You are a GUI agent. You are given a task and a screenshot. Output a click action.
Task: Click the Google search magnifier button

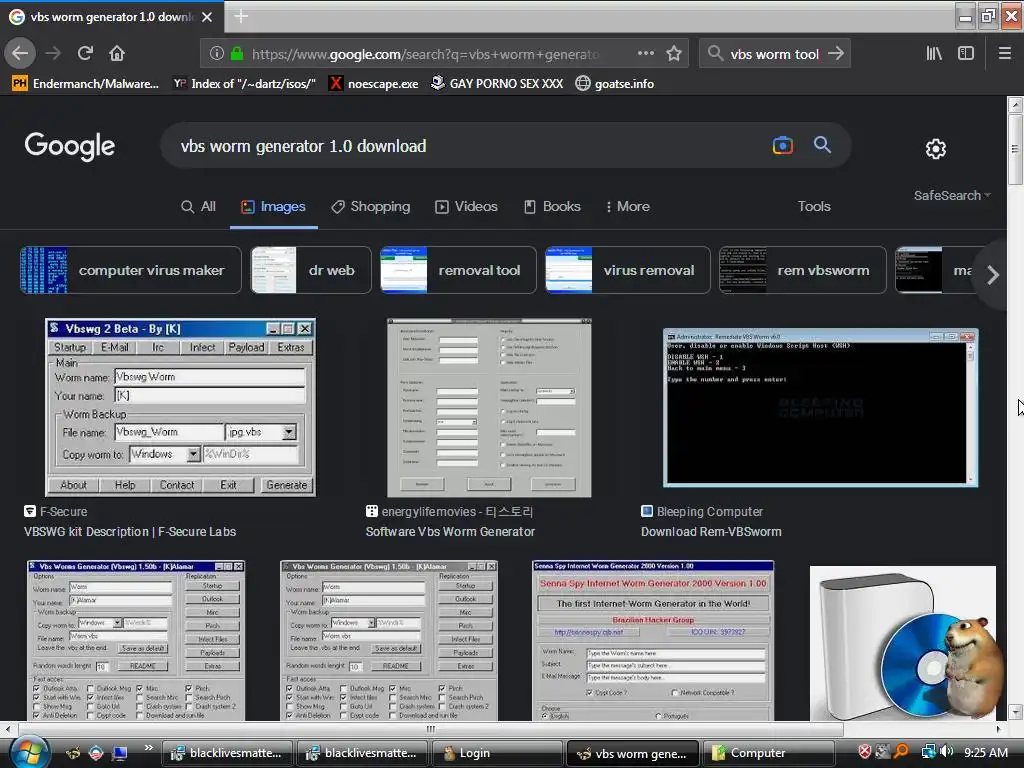pos(822,145)
